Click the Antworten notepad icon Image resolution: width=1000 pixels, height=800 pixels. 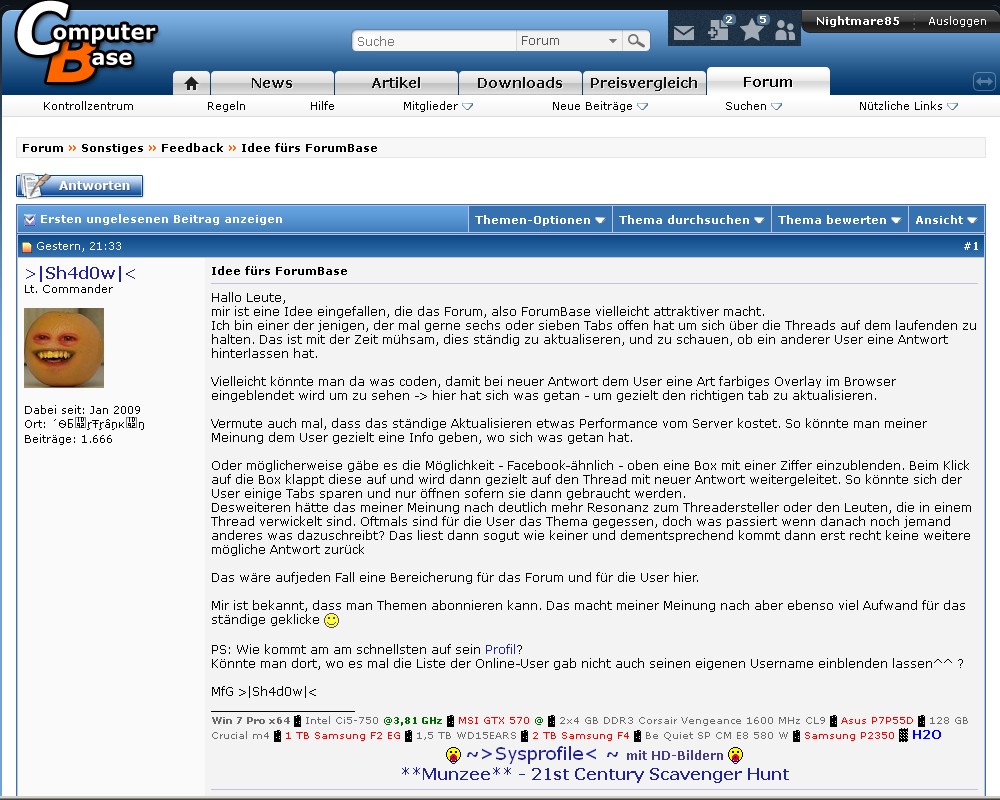(34, 186)
